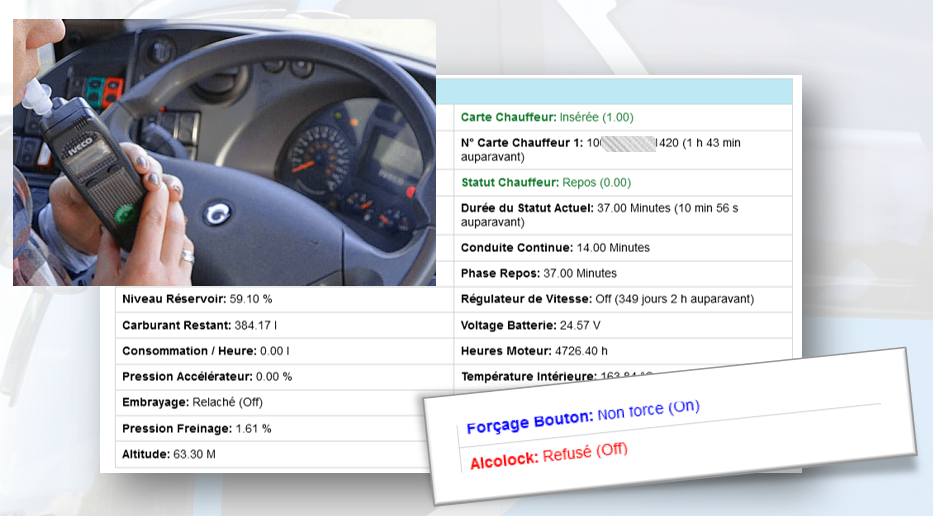Click 'Pression Freinage: 1.61 %' row
Screen dimensions: 933x516
[x=284, y=429]
